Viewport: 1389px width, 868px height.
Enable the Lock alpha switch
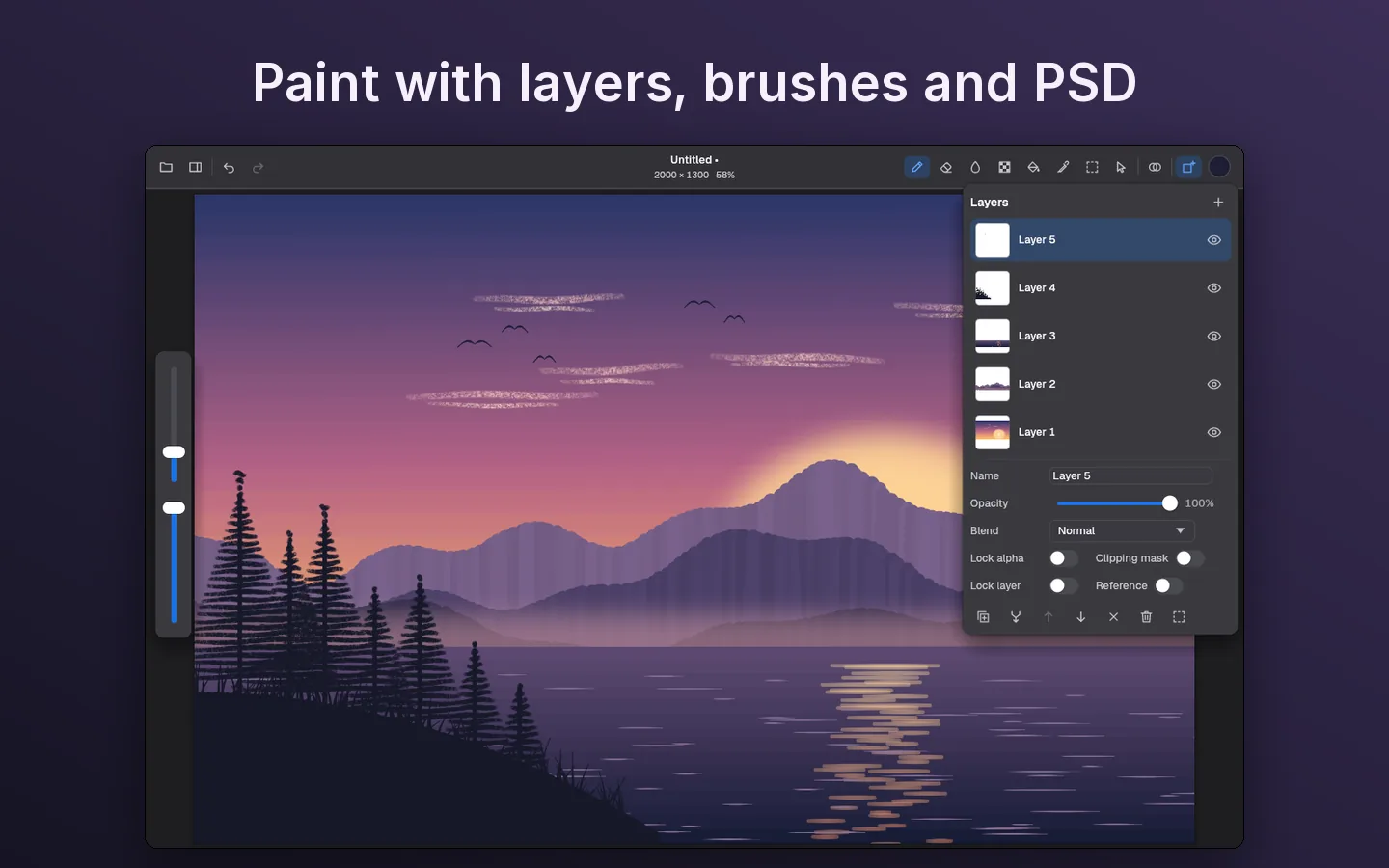tap(1064, 558)
